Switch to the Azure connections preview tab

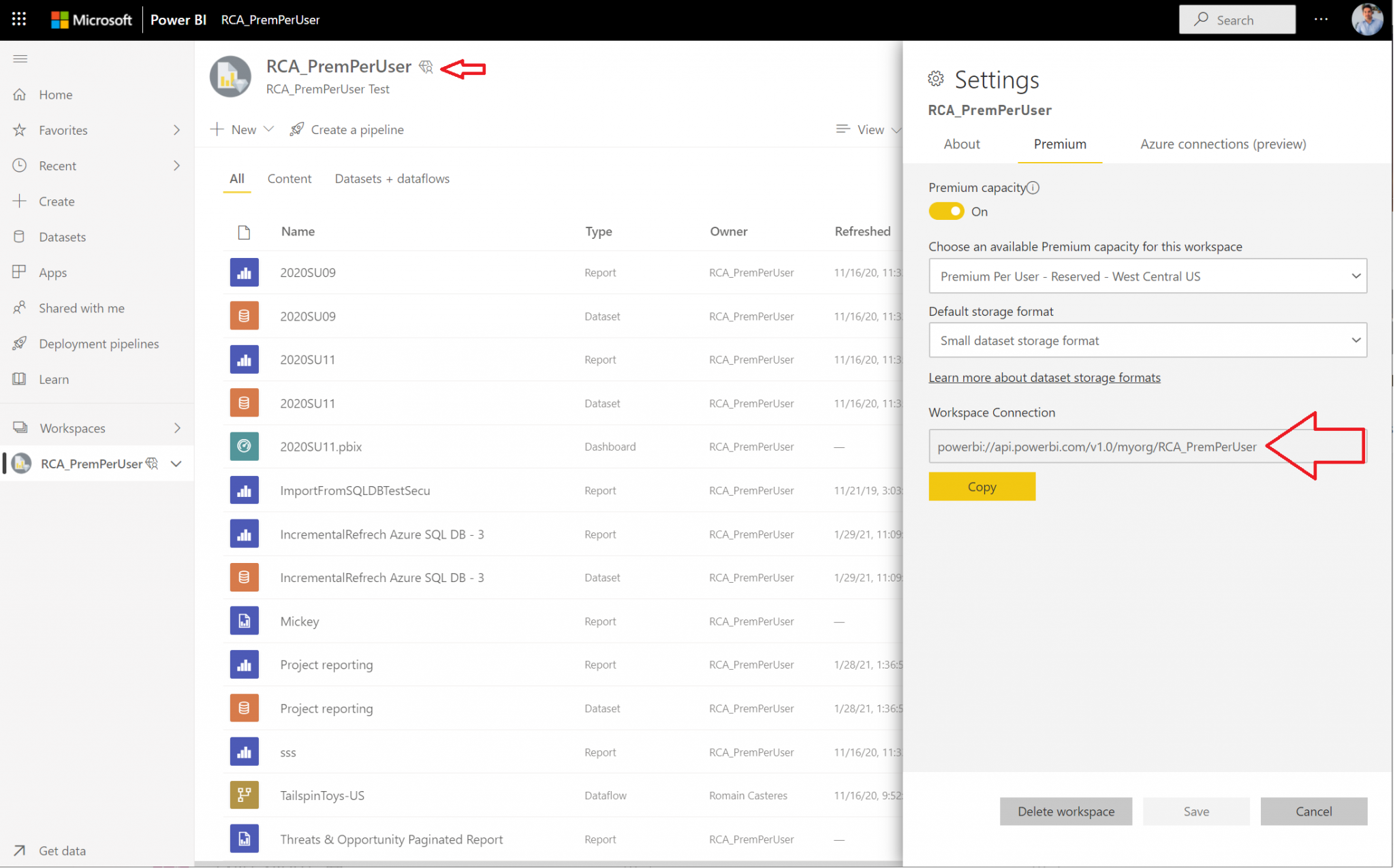point(1223,144)
